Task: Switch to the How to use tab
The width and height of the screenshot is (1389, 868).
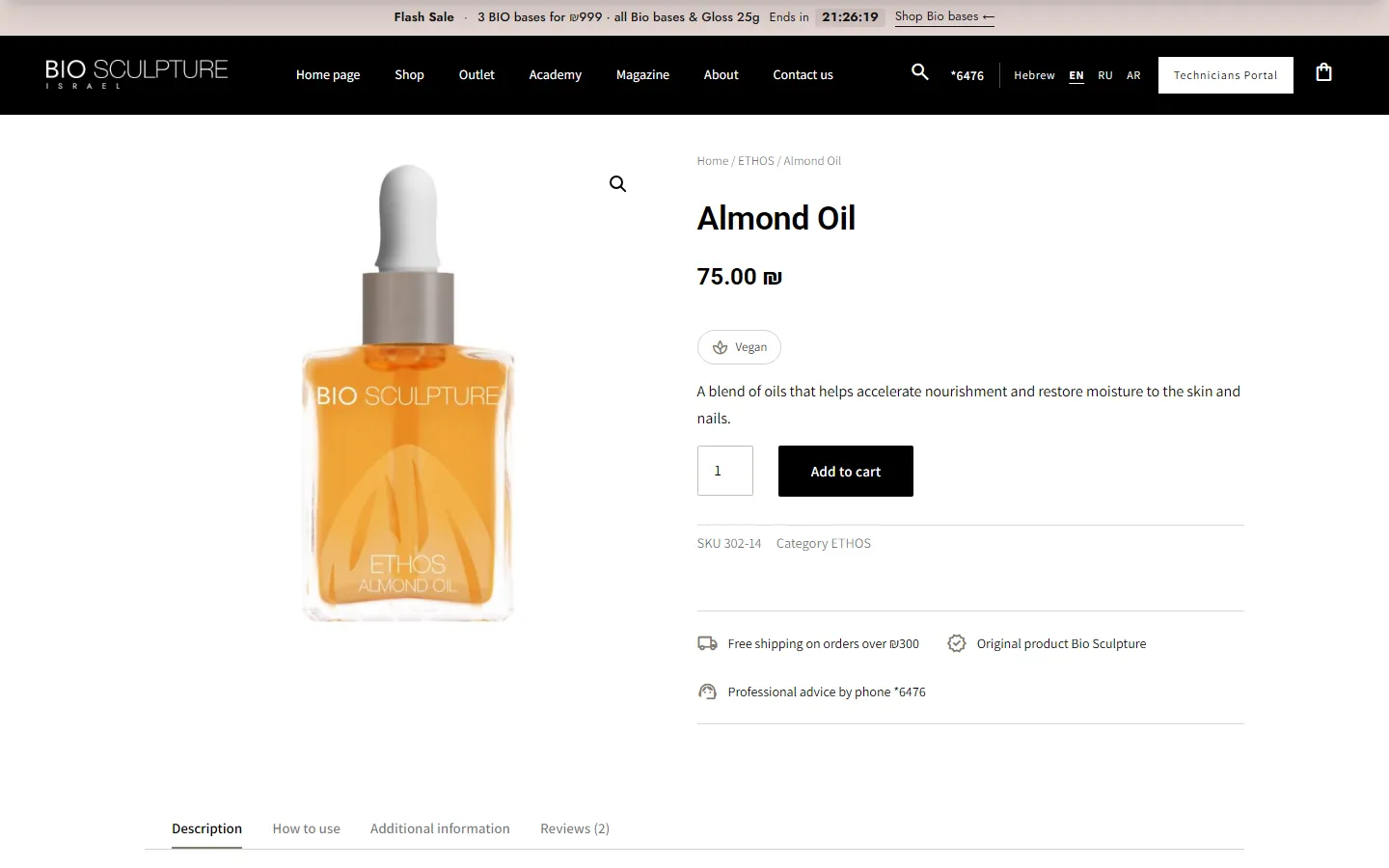Action: coord(306,828)
